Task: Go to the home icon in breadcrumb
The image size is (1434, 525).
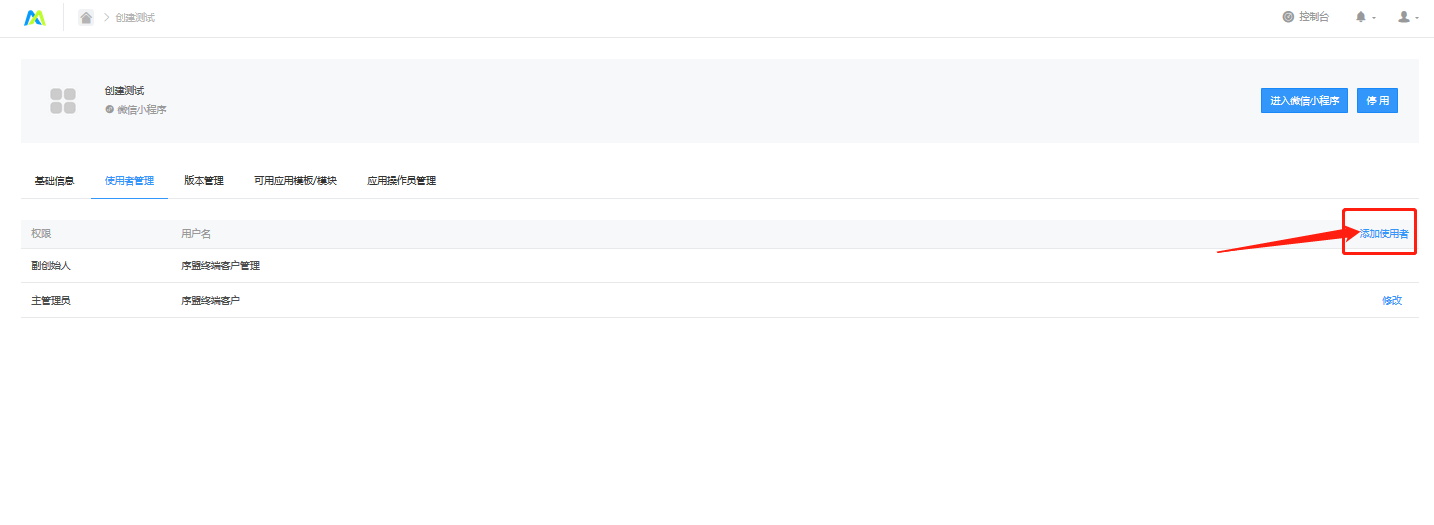Action: click(86, 17)
